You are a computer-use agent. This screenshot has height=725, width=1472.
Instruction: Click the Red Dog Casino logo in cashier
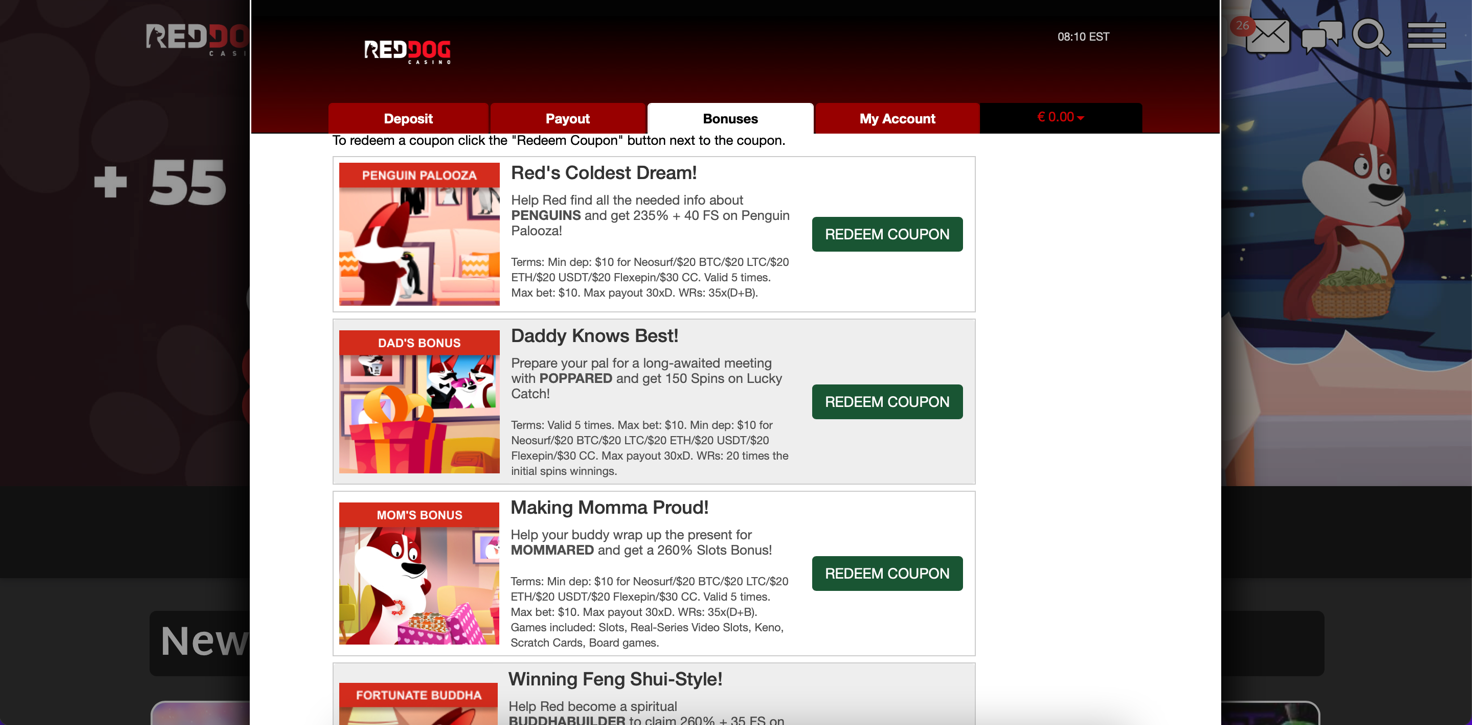408,51
